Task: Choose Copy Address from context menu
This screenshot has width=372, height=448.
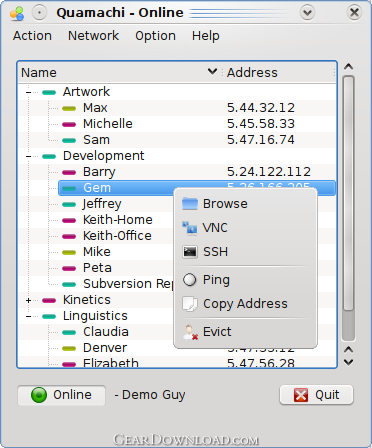Action: pyautogui.click(x=245, y=304)
